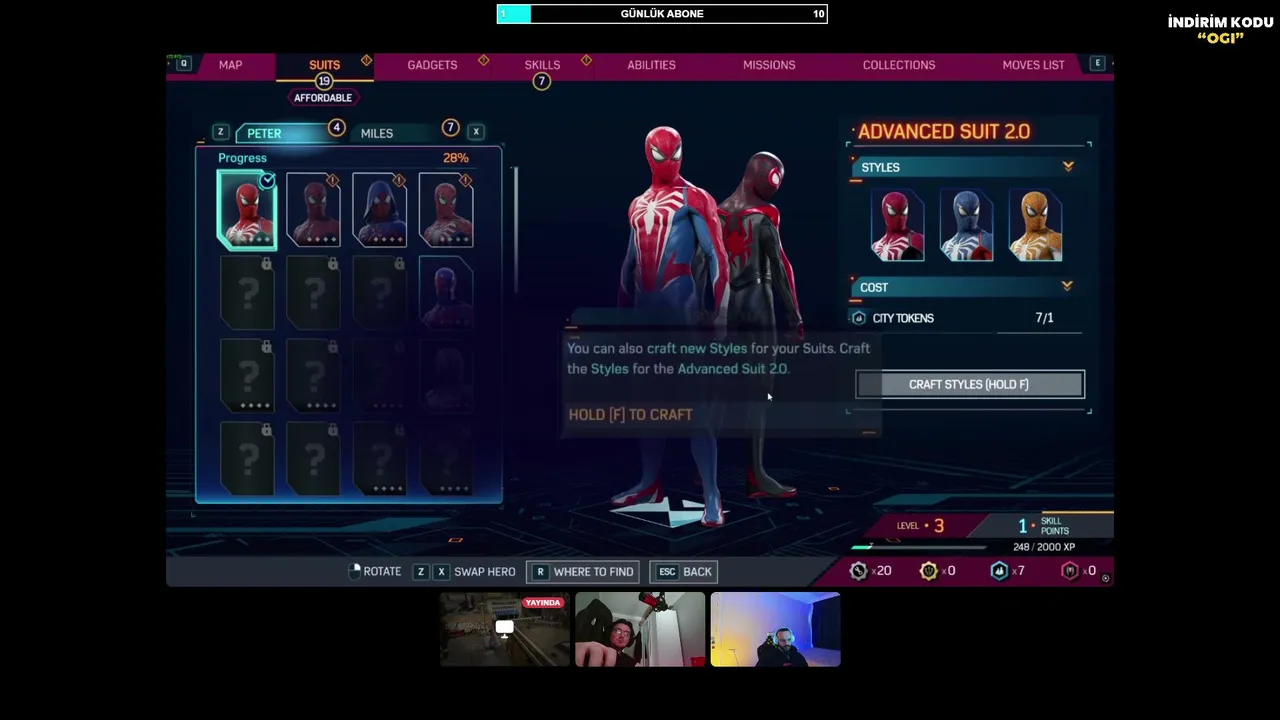Viewport: 1280px width, 720px height.
Task: Select the equipped Advanced Suit 2.0 thumbnail
Action: (x=247, y=209)
